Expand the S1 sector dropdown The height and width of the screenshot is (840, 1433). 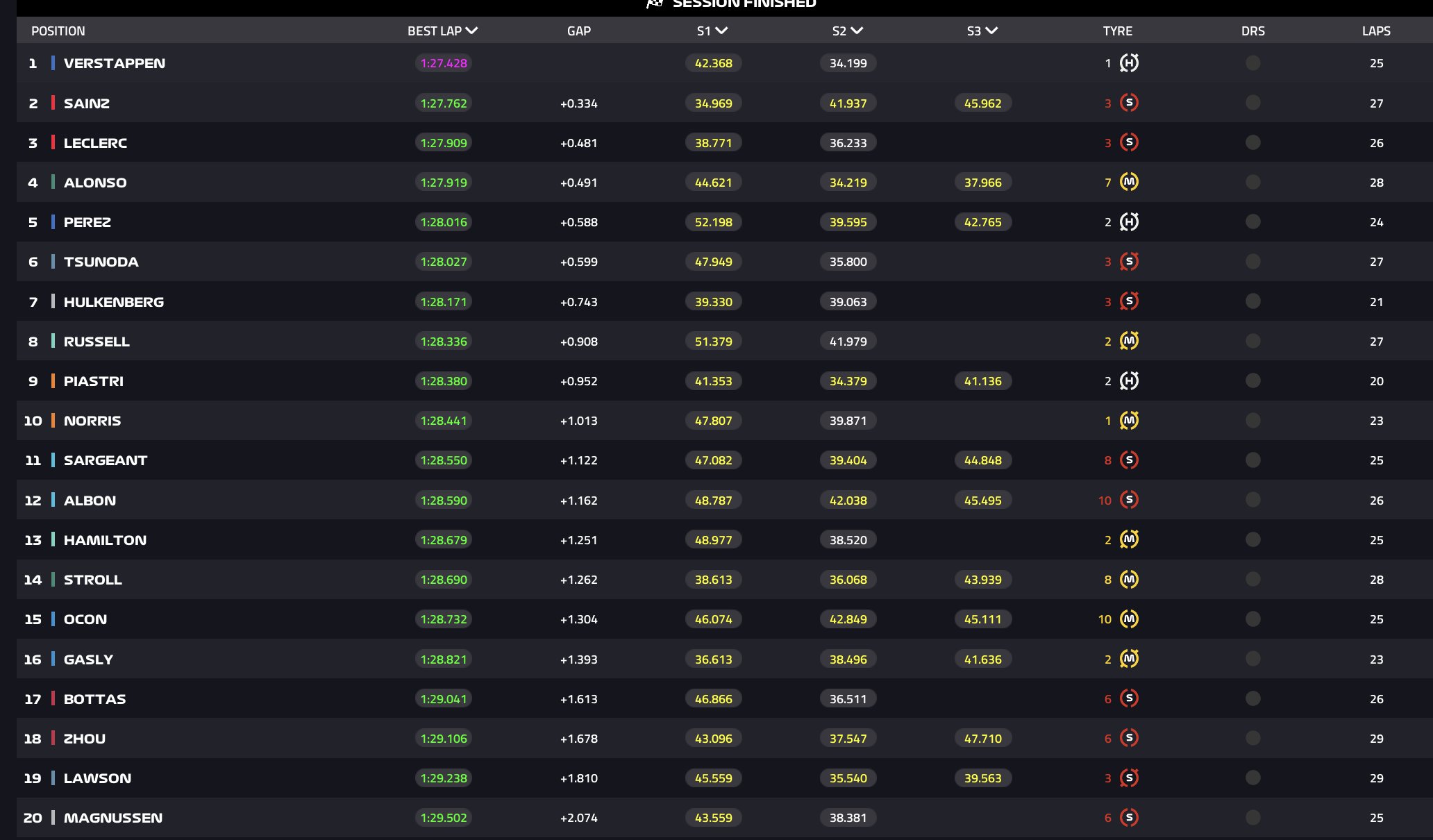pyautogui.click(x=712, y=31)
